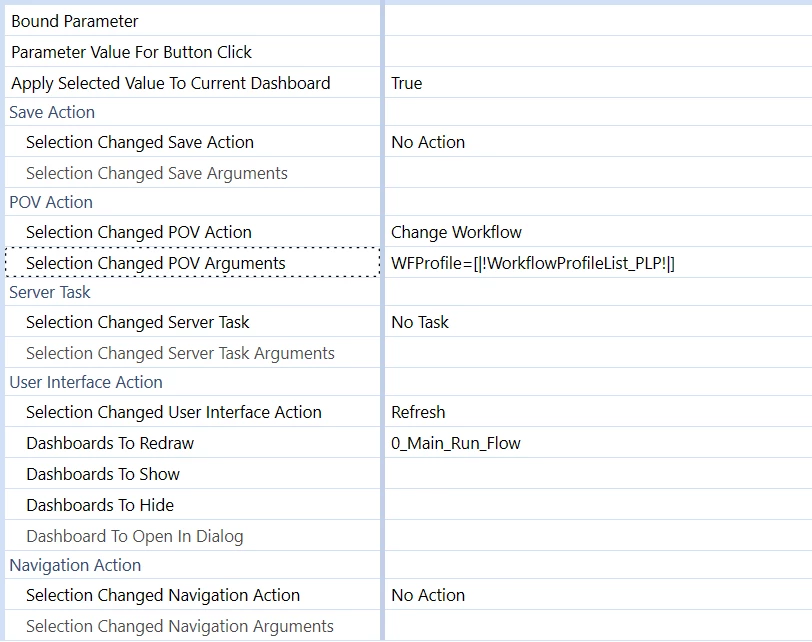Collapse the User Interface Action section
812x642 pixels.
[86, 383]
